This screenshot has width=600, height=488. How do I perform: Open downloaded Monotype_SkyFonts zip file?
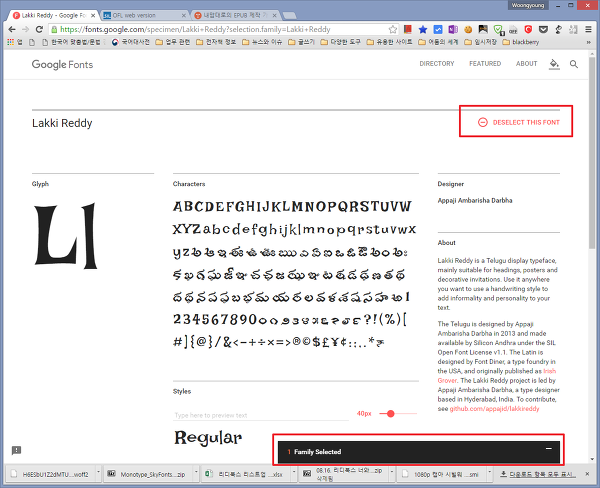(147, 474)
